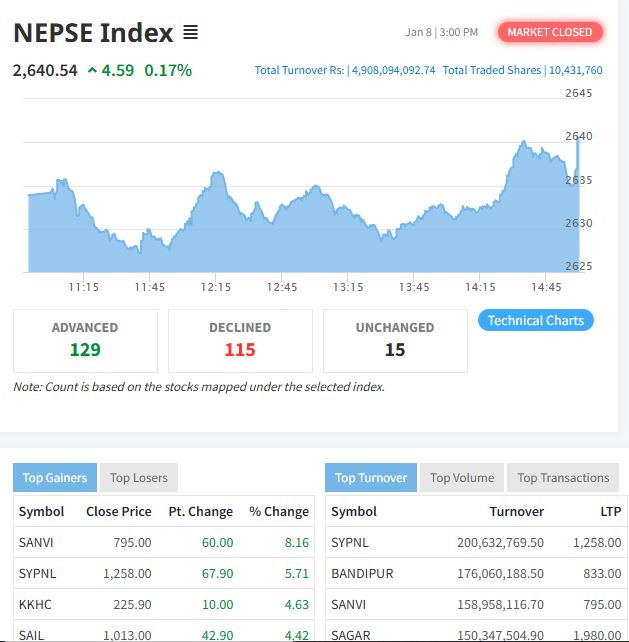This screenshot has width=629, height=642.
Task: Switch to the Top Volume tab
Action: coord(462,477)
